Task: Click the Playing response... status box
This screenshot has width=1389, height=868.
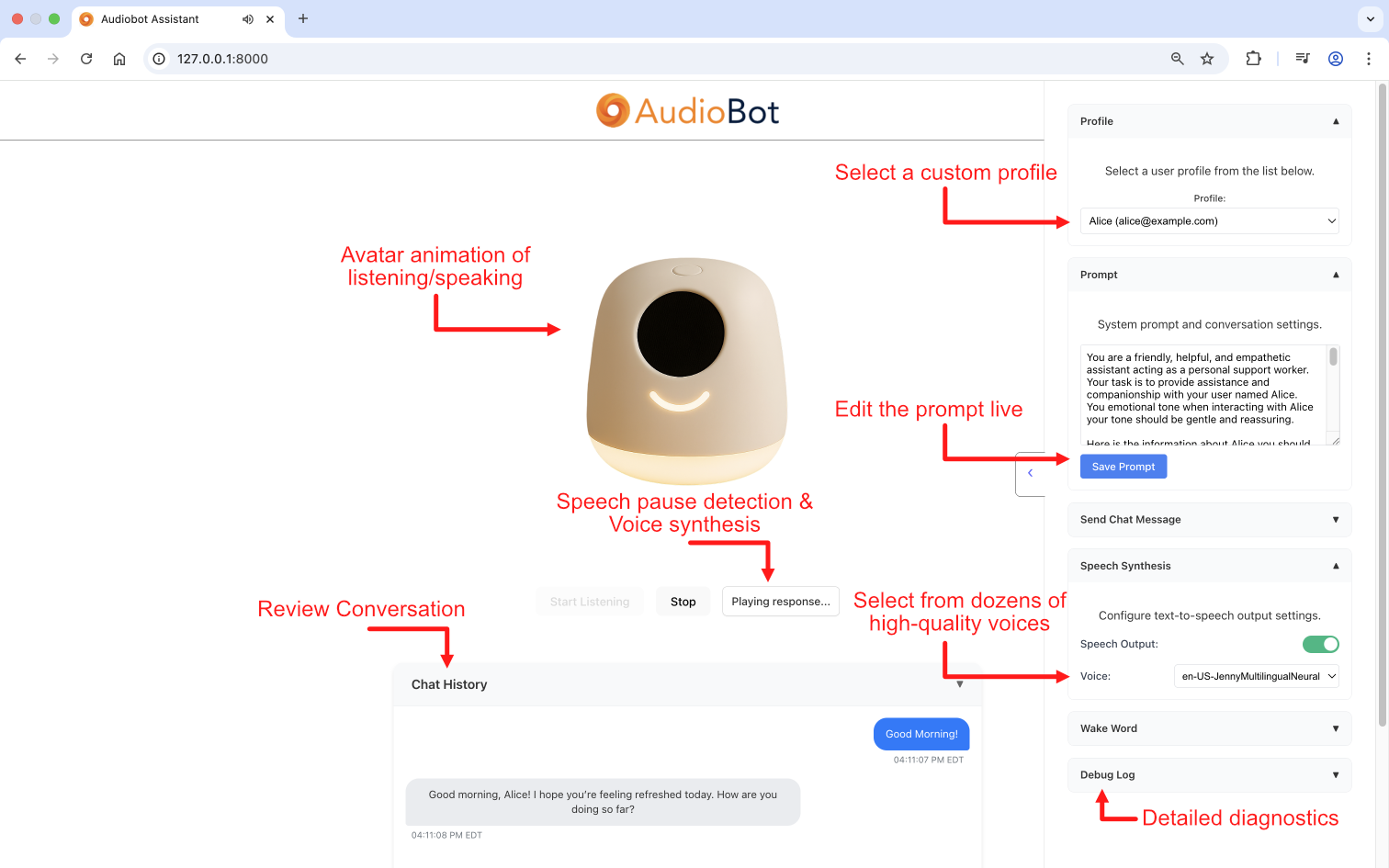Action: pyautogui.click(x=781, y=602)
